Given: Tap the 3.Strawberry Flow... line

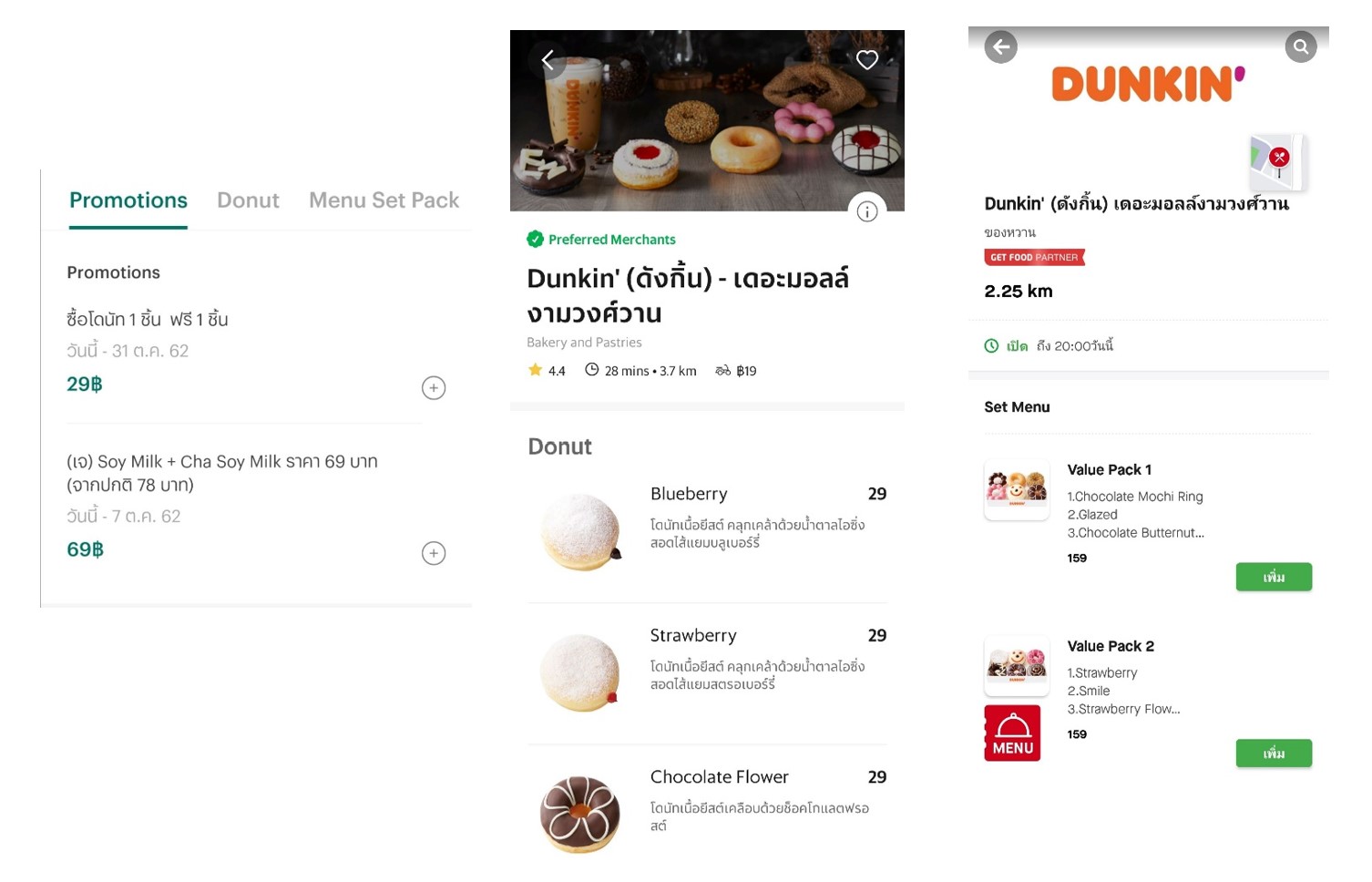Looking at the screenshot, I should [x=1124, y=709].
